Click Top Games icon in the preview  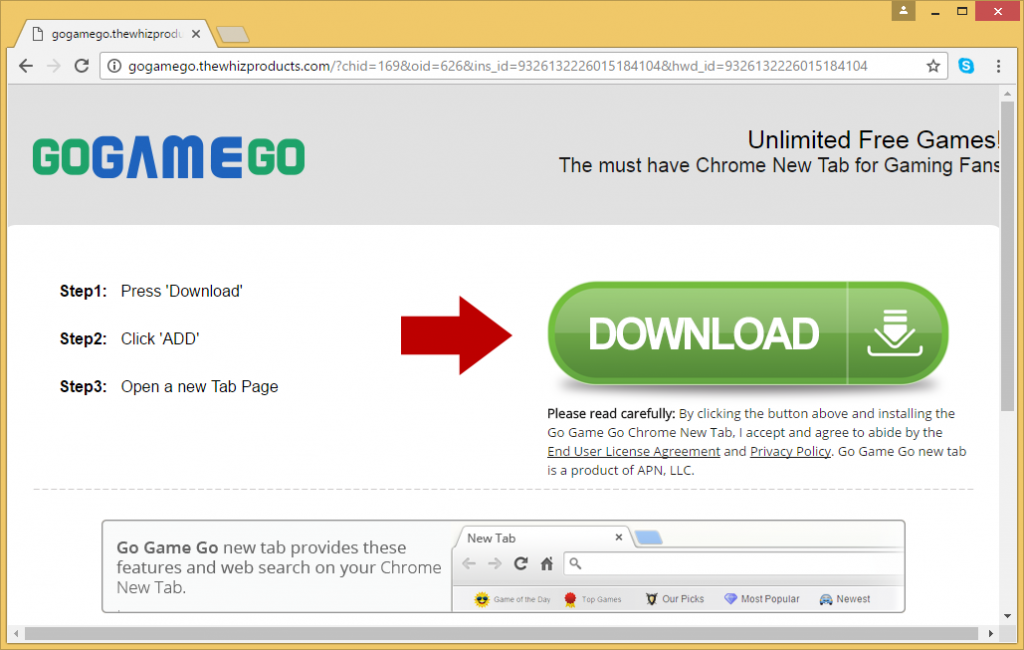570,599
